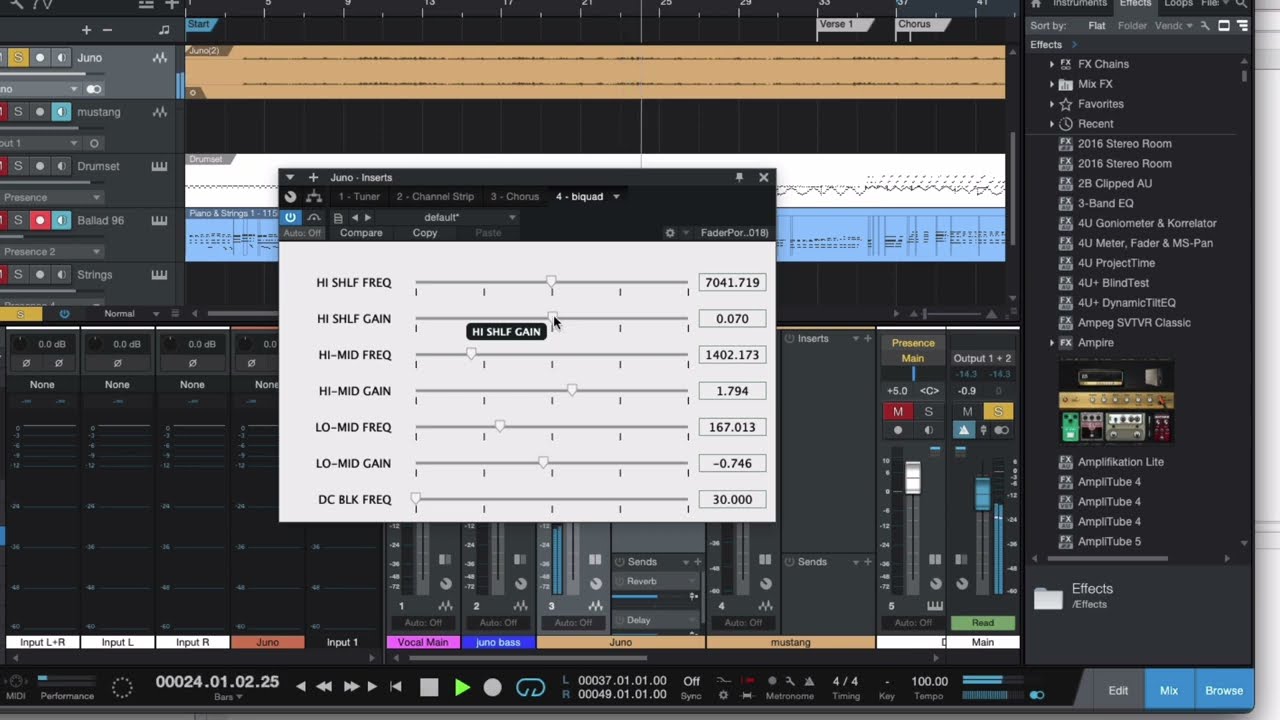Add insert with plus in Juno Inserts header
1280x720 pixels.
point(313,177)
